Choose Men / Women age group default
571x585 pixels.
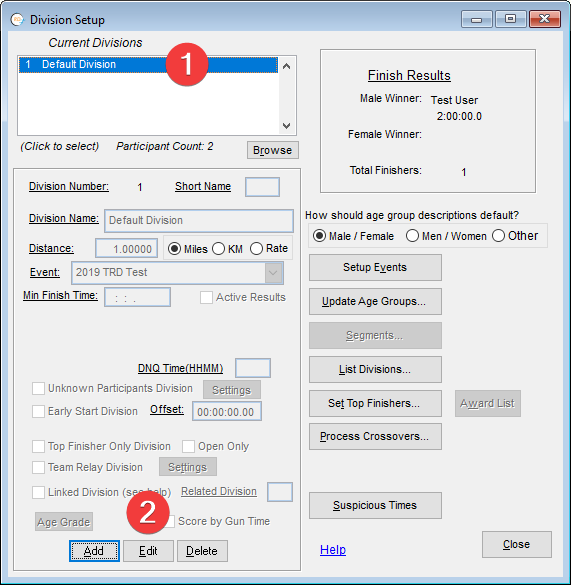point(446,236)
